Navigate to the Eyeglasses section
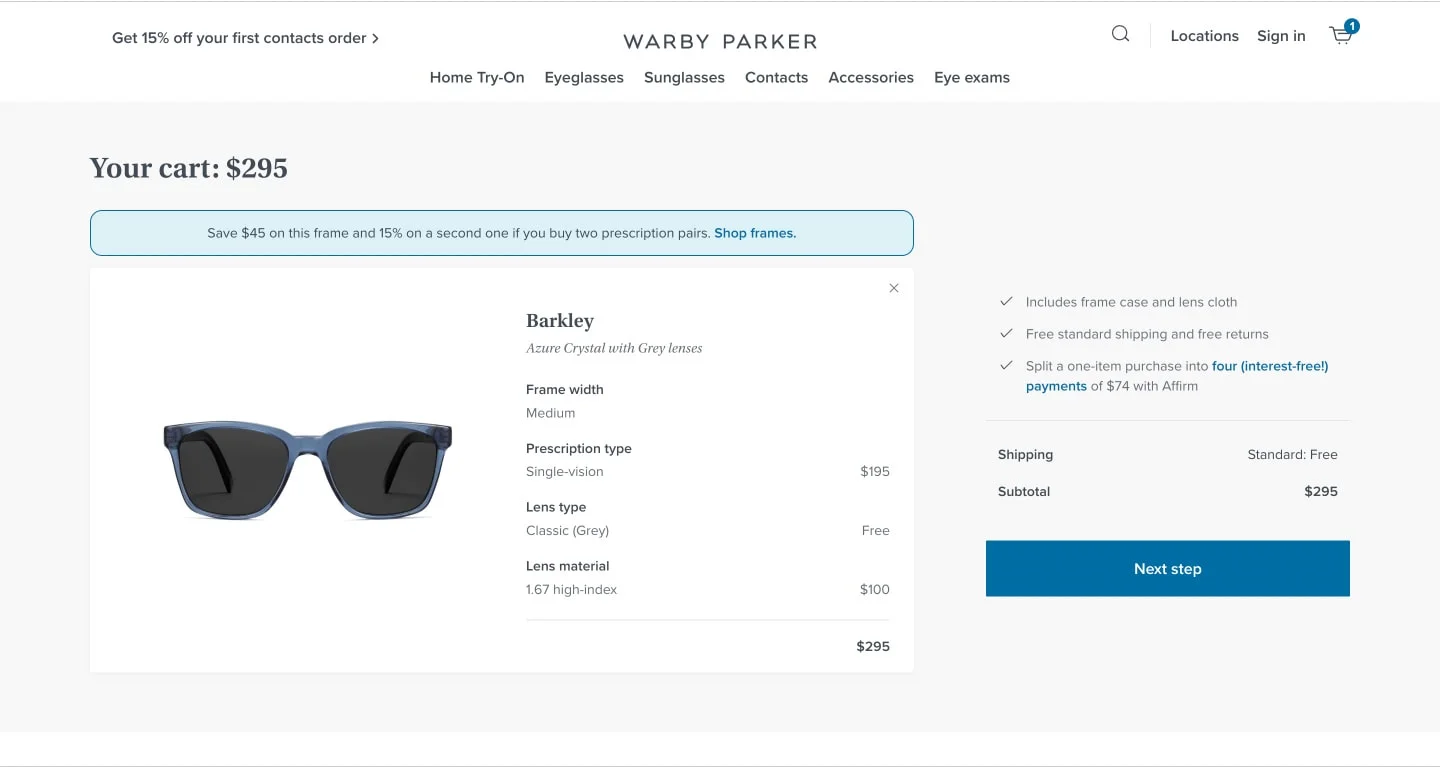This screenshot has height=767, width=1440. [x=584, y=77]
